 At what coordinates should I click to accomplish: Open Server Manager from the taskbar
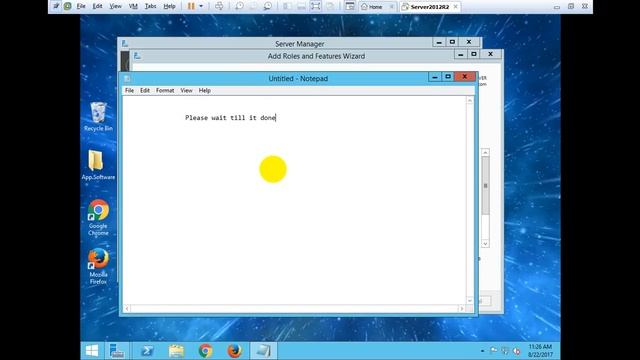click(x=117, y=351)
